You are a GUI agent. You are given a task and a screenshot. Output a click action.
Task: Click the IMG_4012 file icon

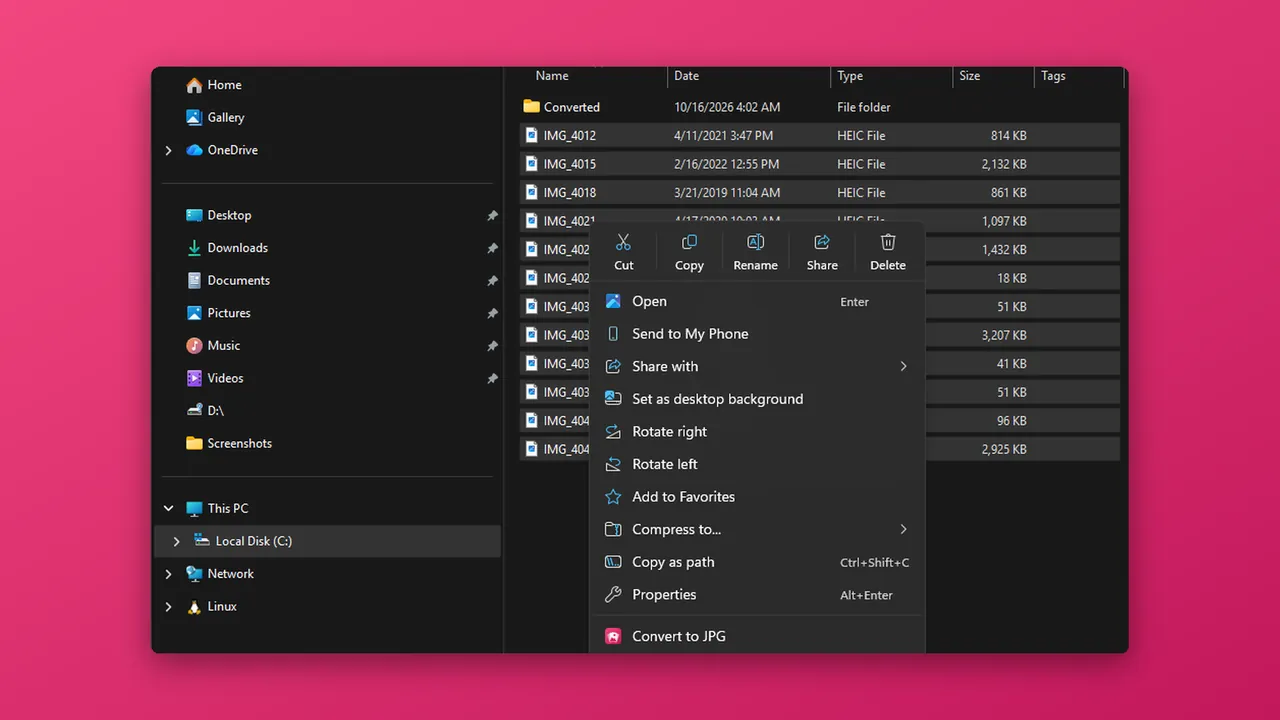[x=531, y=135]
